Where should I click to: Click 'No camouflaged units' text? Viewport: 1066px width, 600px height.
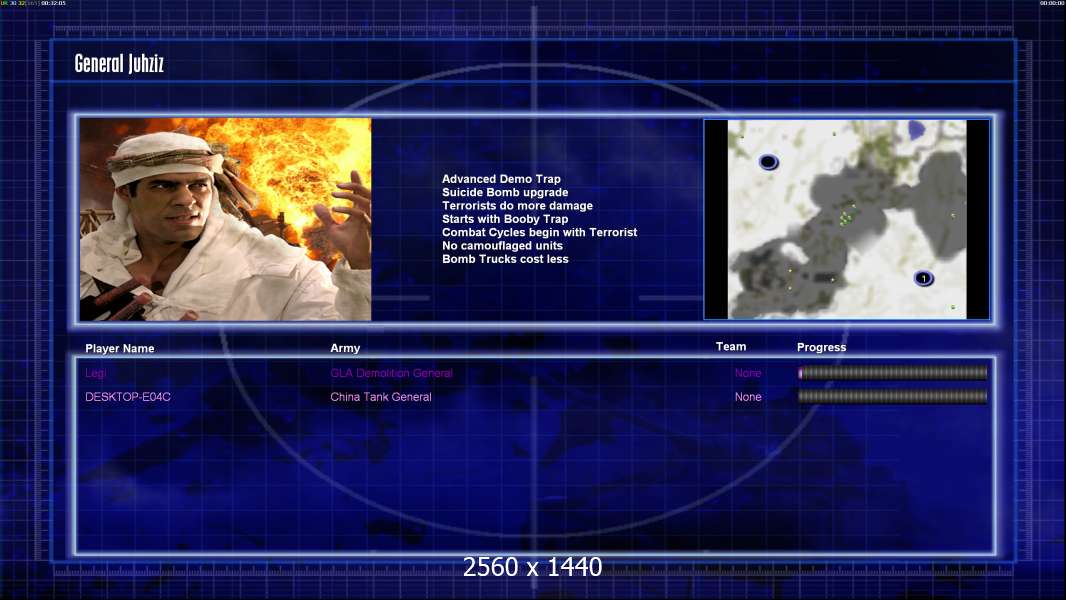tap(502, 245)
